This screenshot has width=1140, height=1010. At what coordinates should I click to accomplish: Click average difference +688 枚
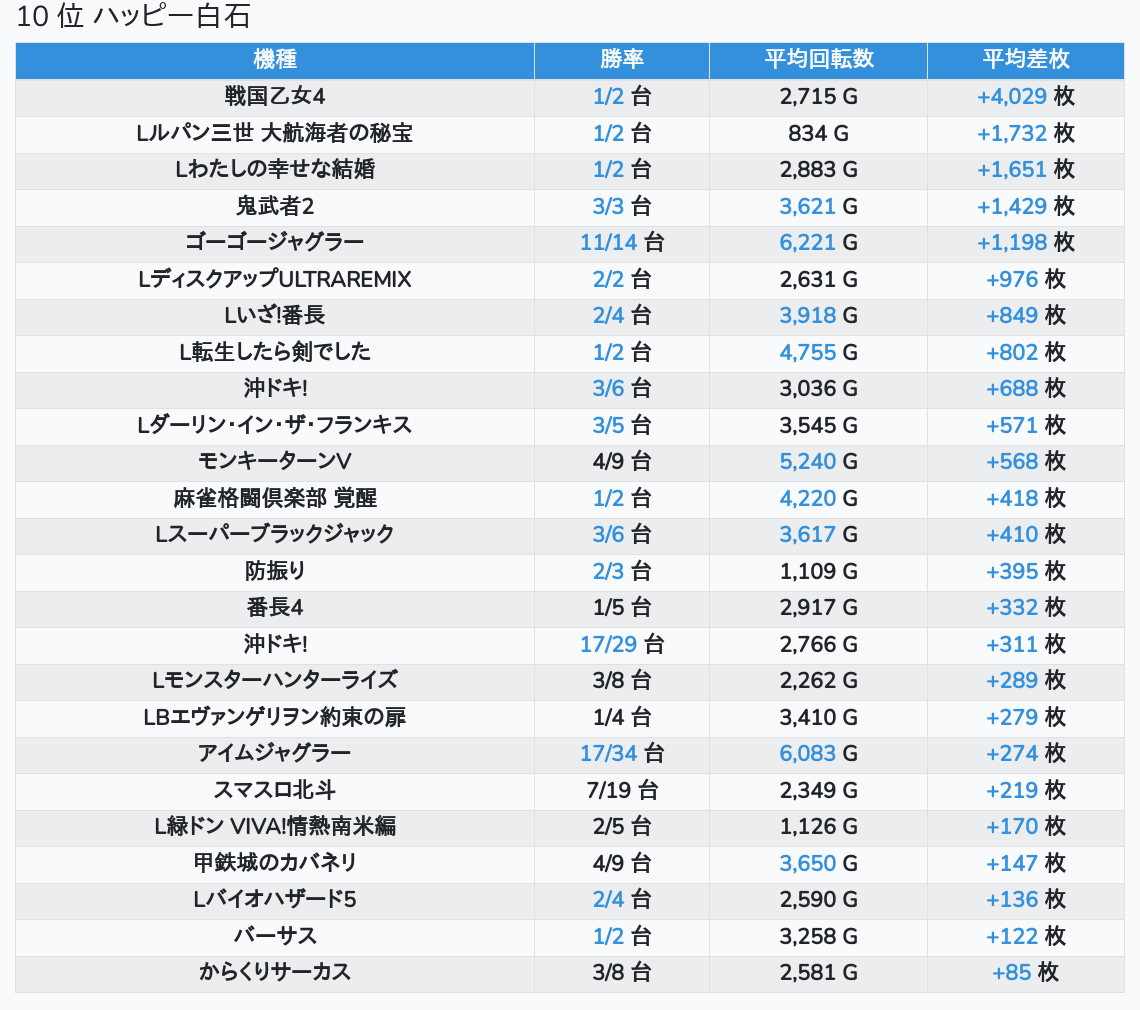click(1026, 388)
